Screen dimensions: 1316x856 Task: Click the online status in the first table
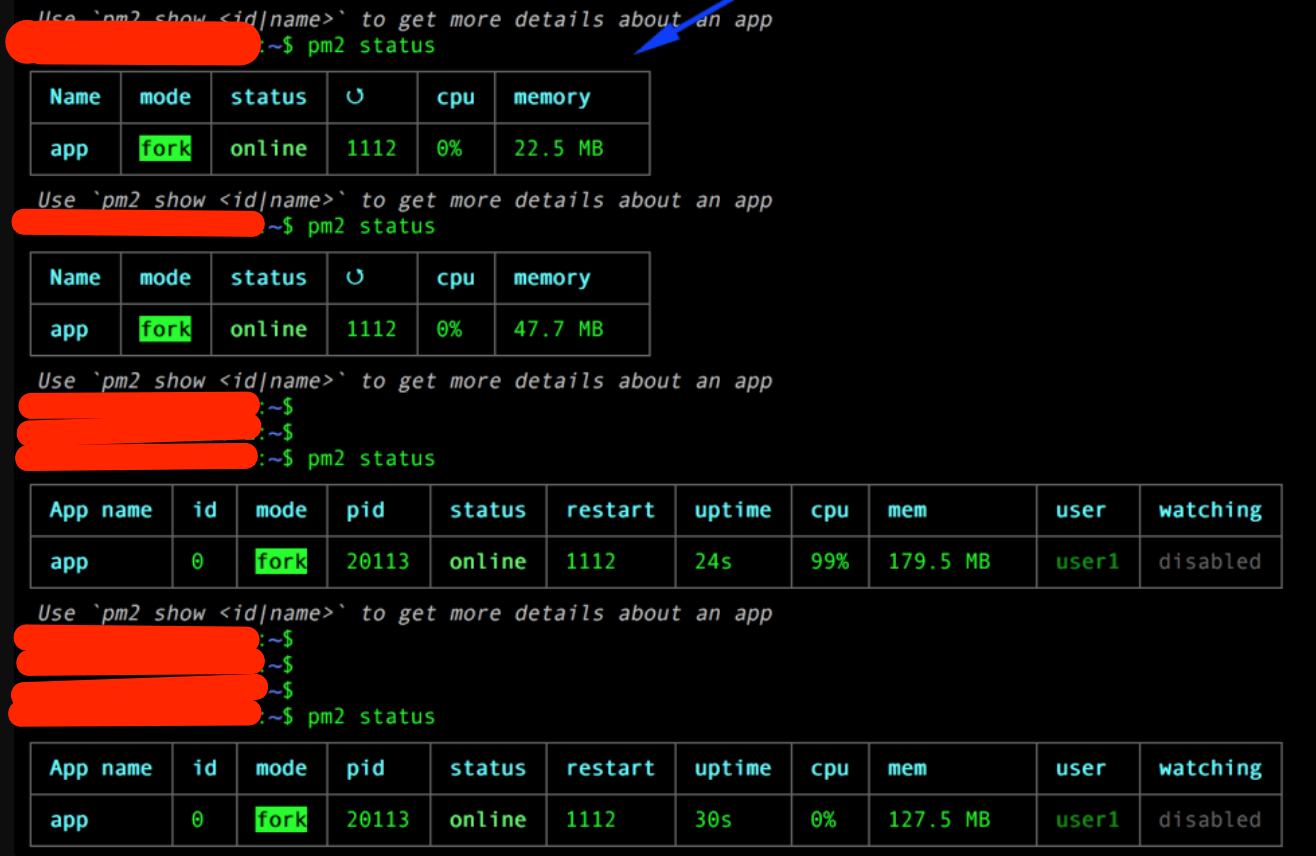pos(268,148)
